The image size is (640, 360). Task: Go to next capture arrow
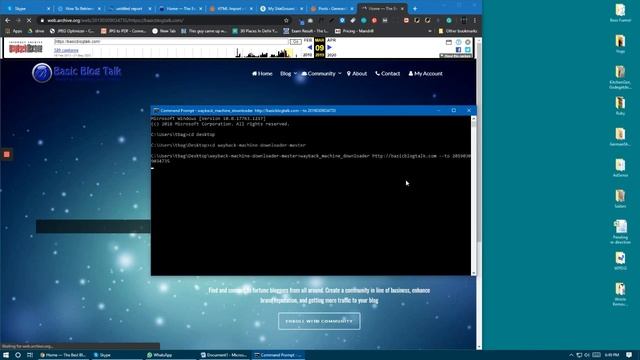click(329, 47)
